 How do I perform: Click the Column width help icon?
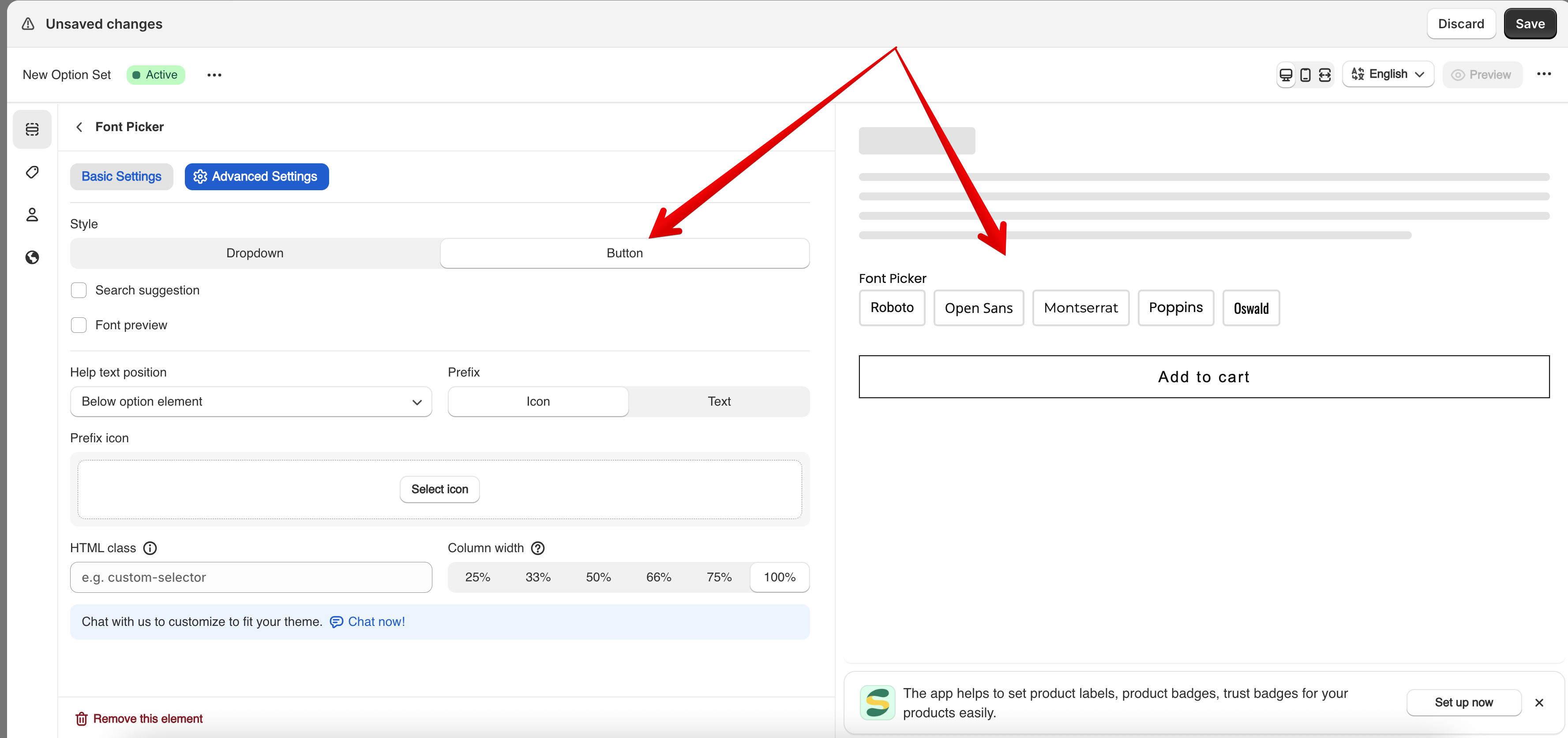(x=537, y=548)
